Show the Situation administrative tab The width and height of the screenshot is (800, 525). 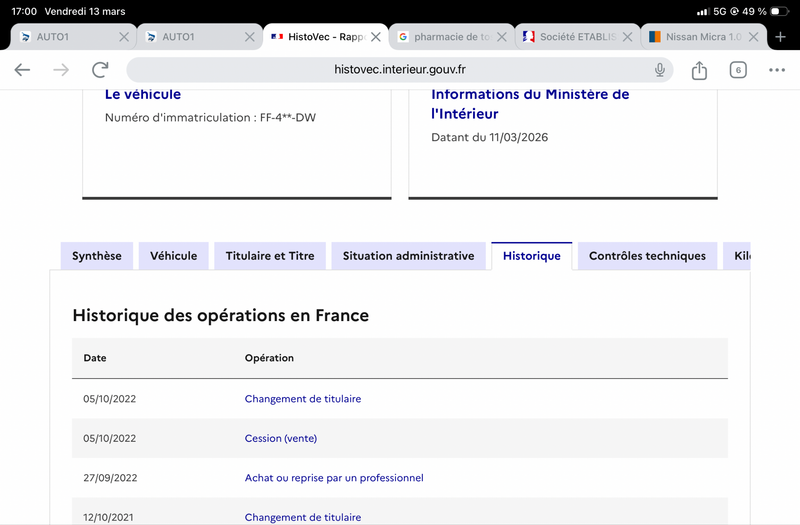tap(408, 256)
